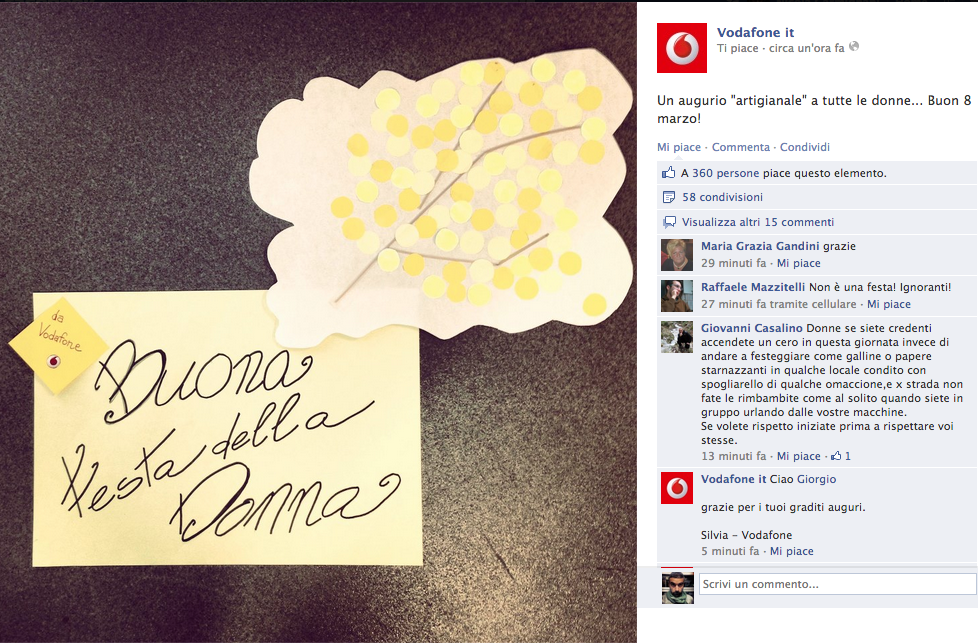Open the Buona Festa della Donna photo

pyautogui.click(x=318, y=322)
